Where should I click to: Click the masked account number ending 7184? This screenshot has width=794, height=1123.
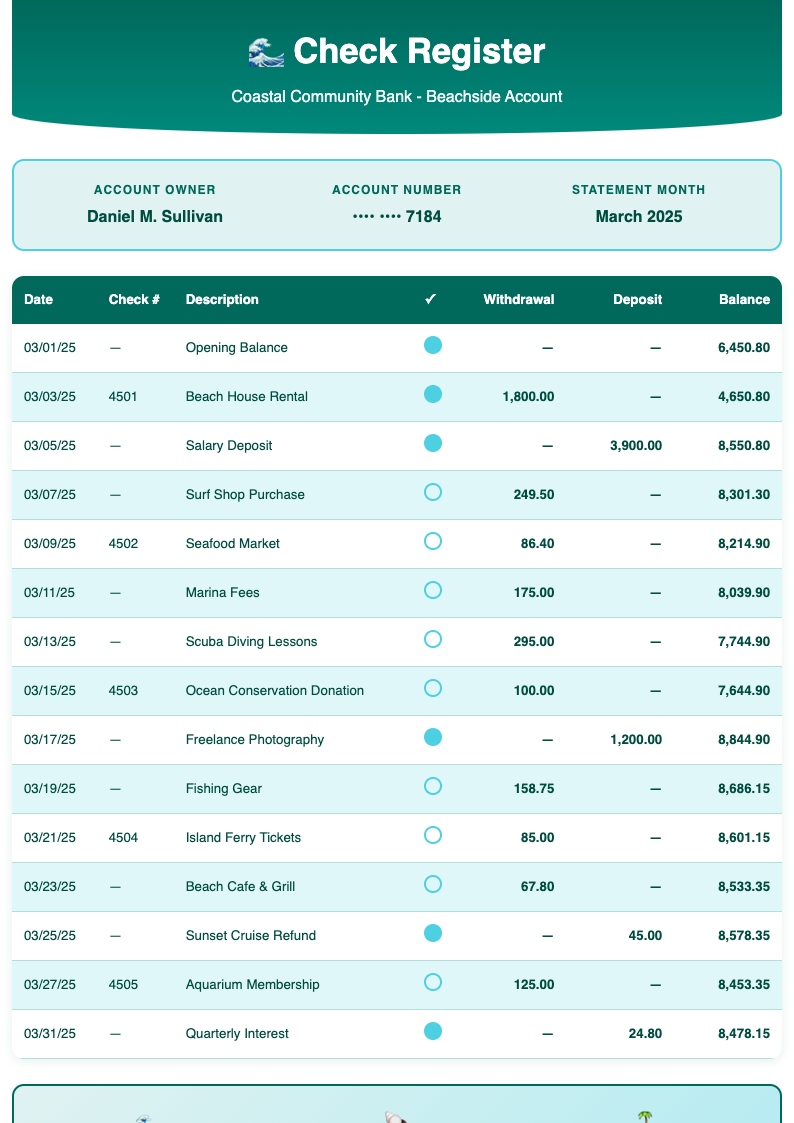[397, 216]
